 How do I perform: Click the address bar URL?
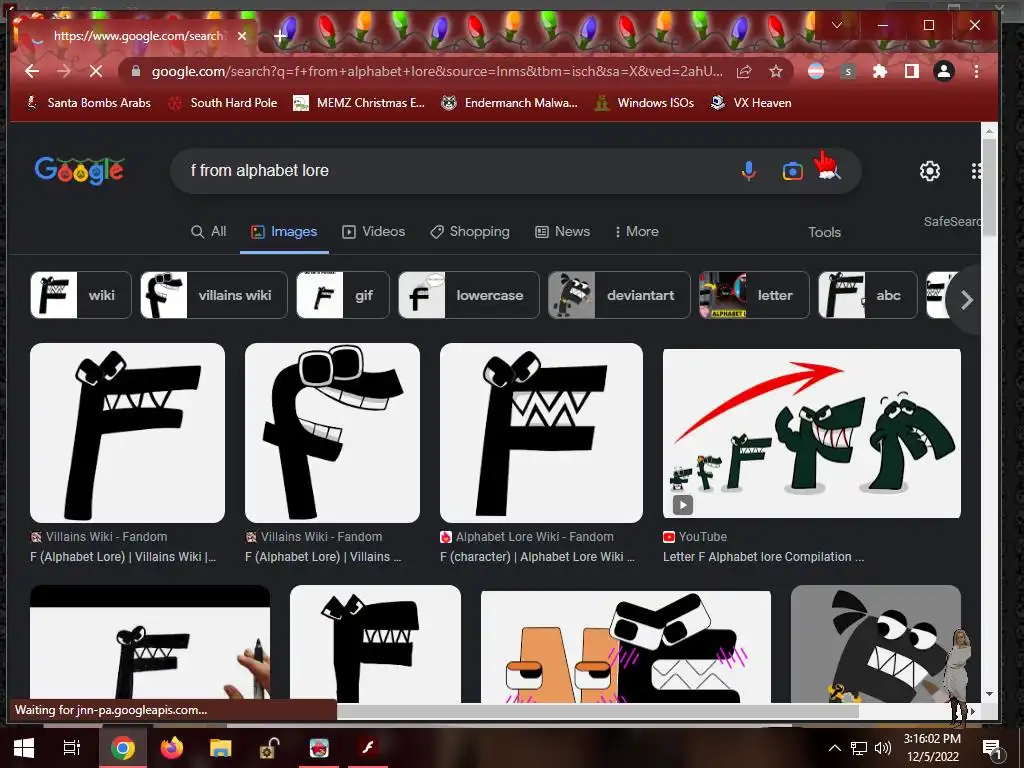(437, 71)
